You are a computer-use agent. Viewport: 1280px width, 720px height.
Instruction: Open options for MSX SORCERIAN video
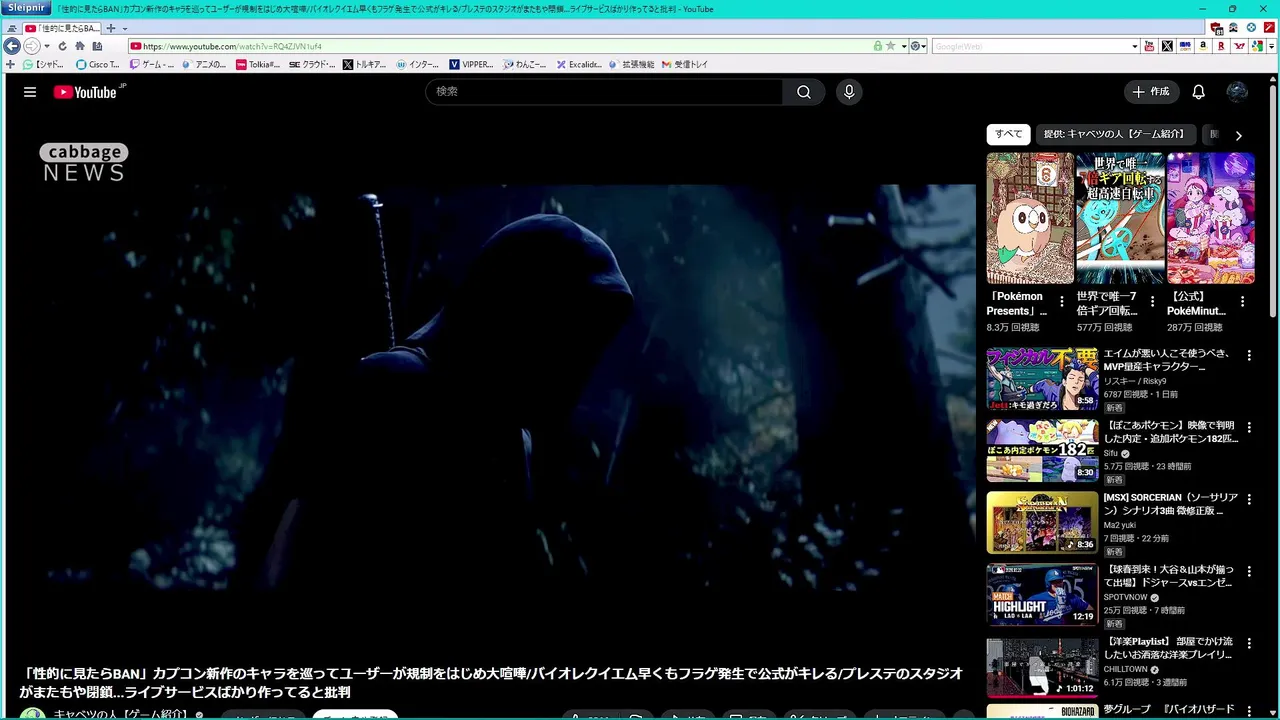pyautogui.click(x=1249, y=499)
